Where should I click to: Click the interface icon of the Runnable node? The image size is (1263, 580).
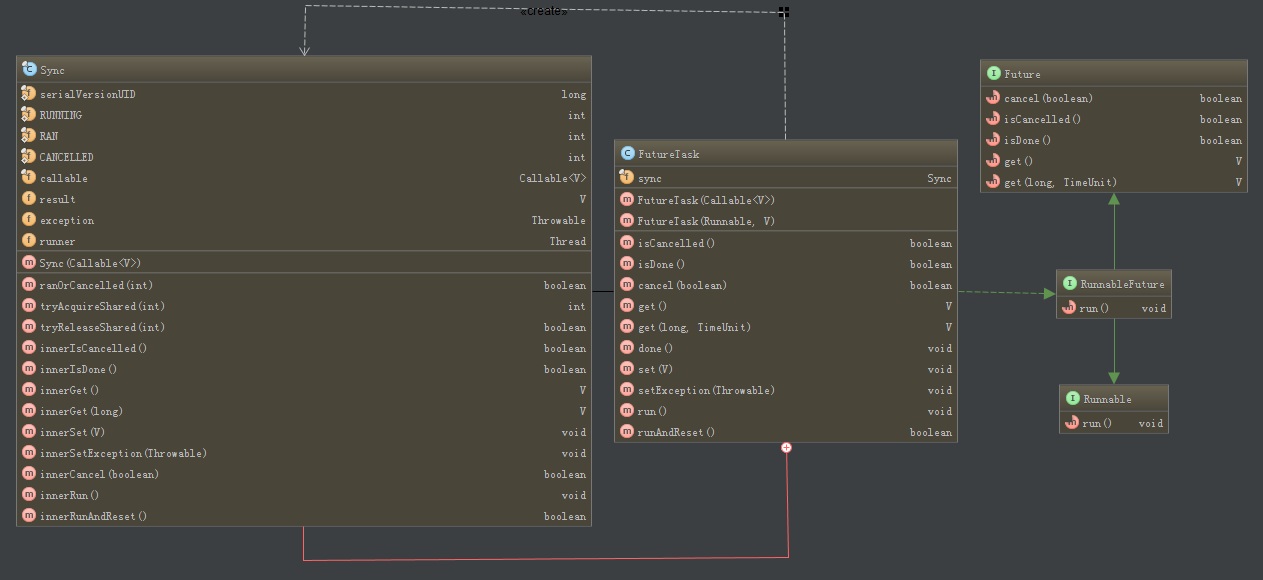(1072, 399)
